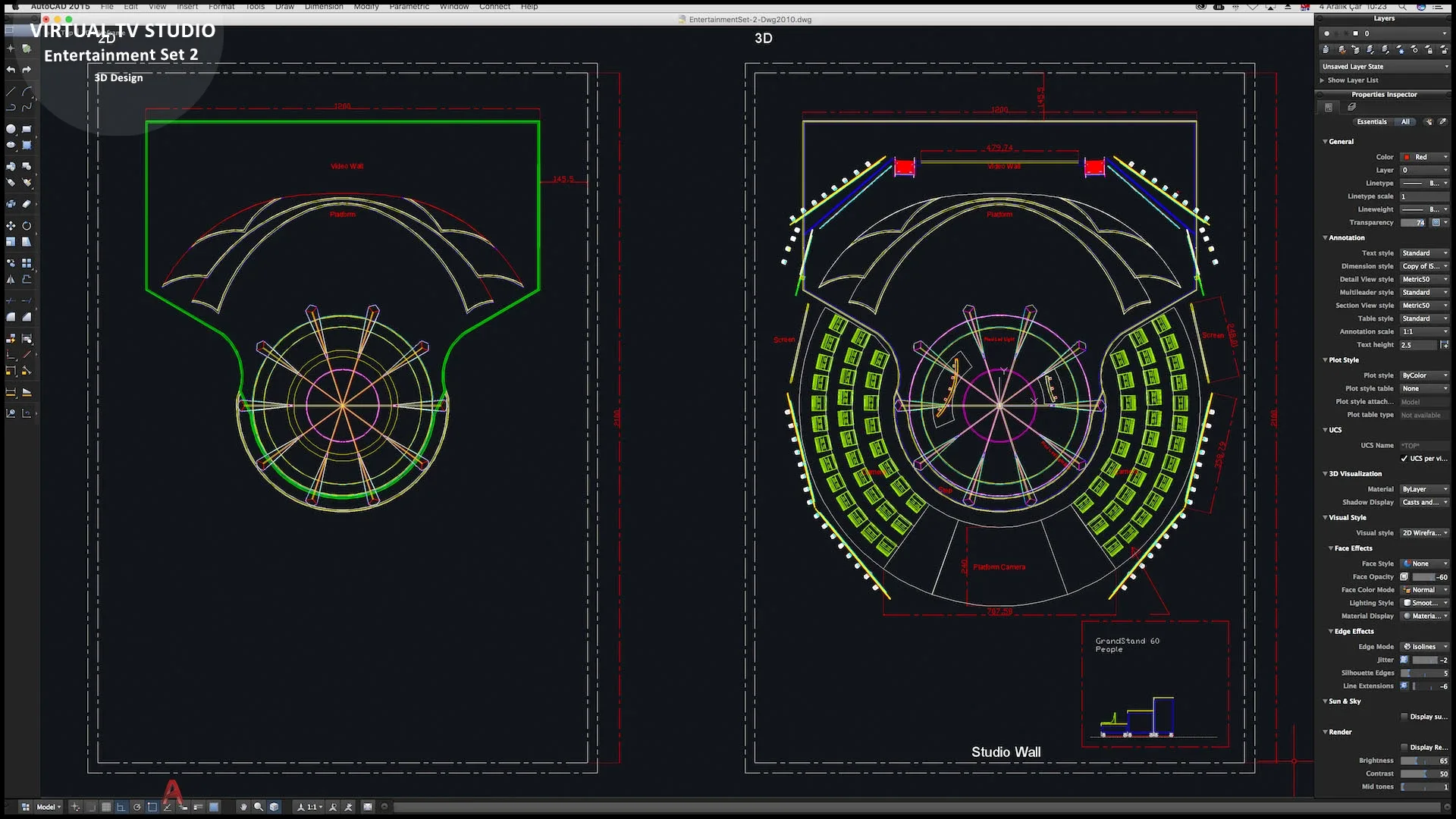Image resolution: width=1456 pixels, height=819 pixels.
Task: Select the Move tool icon
Action: (11, 226)
